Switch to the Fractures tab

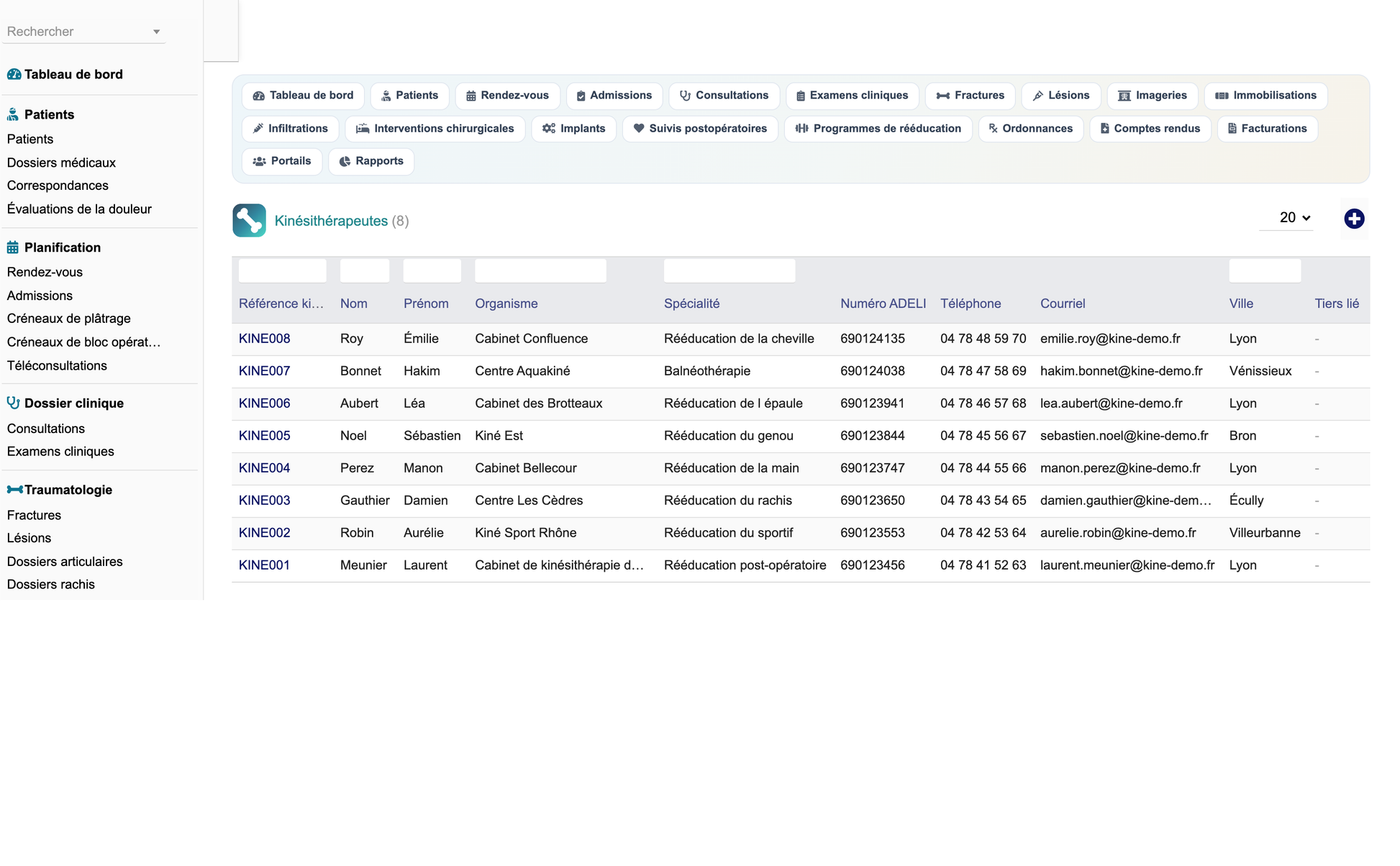pyautogui.click(x=970, y=96)
